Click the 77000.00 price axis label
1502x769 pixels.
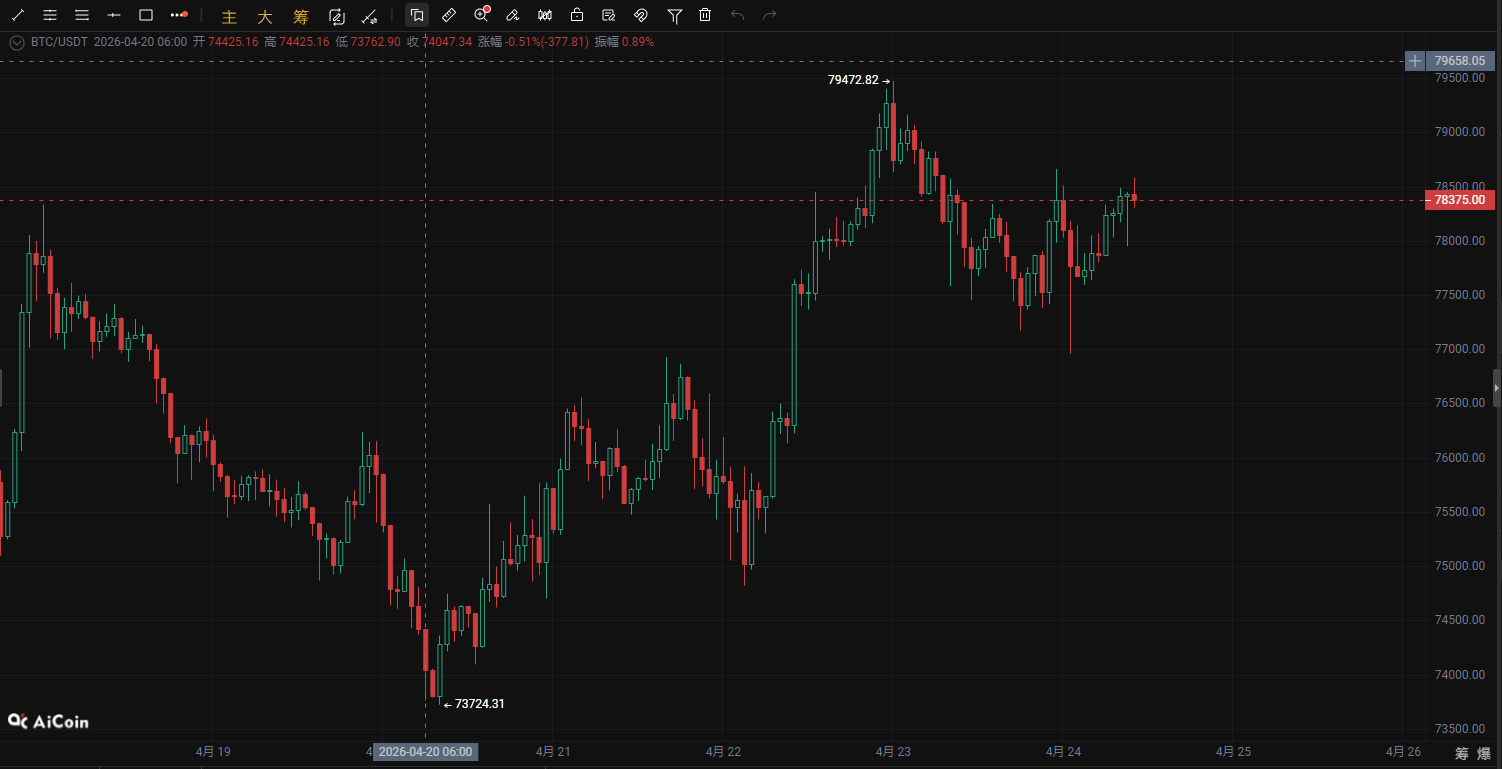pos(1460,349)
